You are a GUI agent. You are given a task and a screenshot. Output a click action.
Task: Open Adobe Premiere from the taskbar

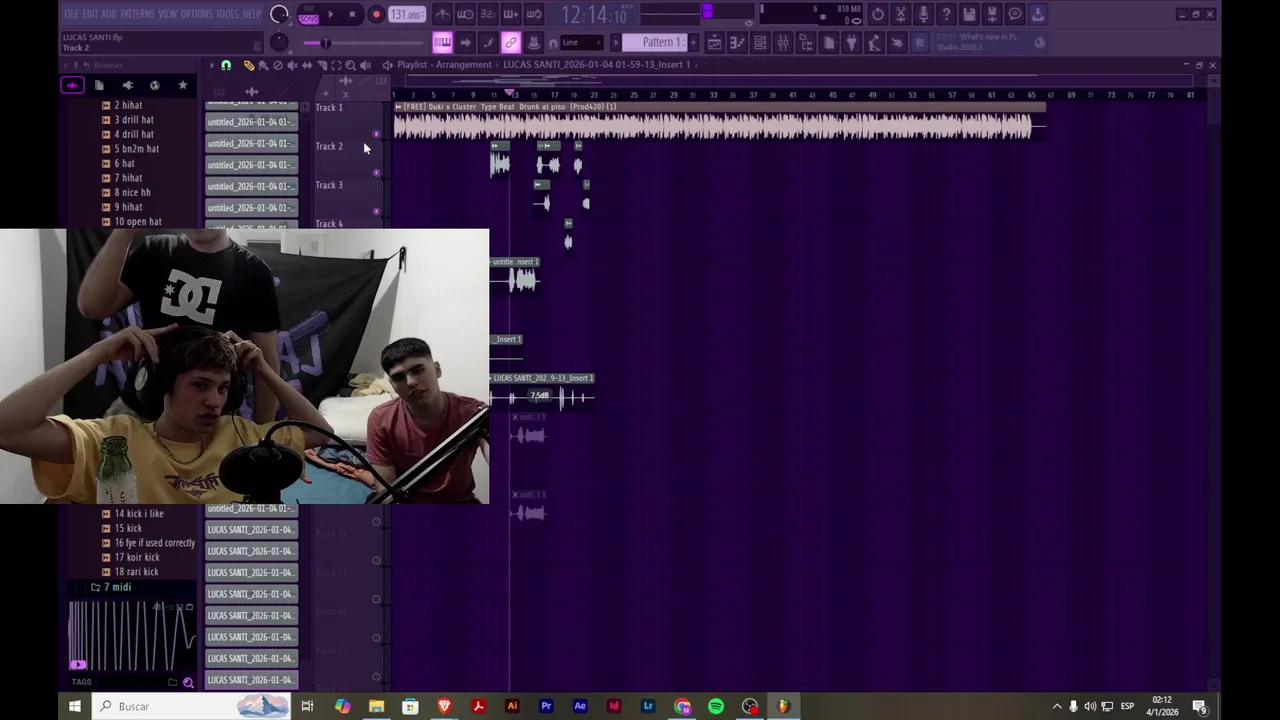tap(546, 706)
